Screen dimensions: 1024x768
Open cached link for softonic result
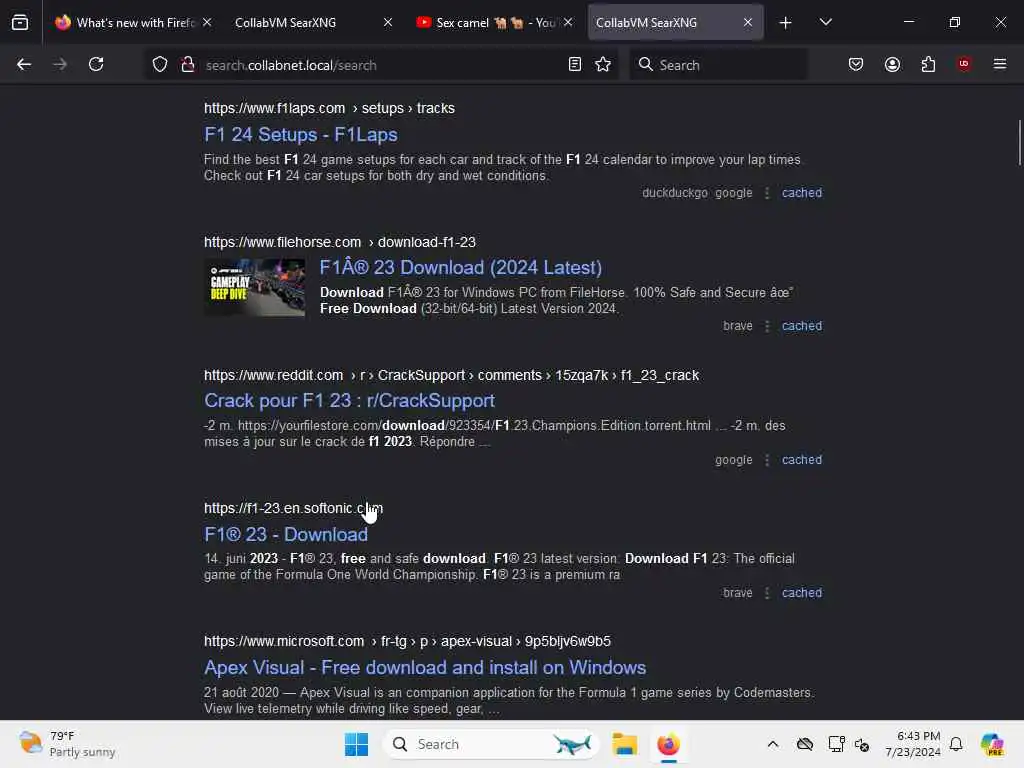click(x=802, y=592)
